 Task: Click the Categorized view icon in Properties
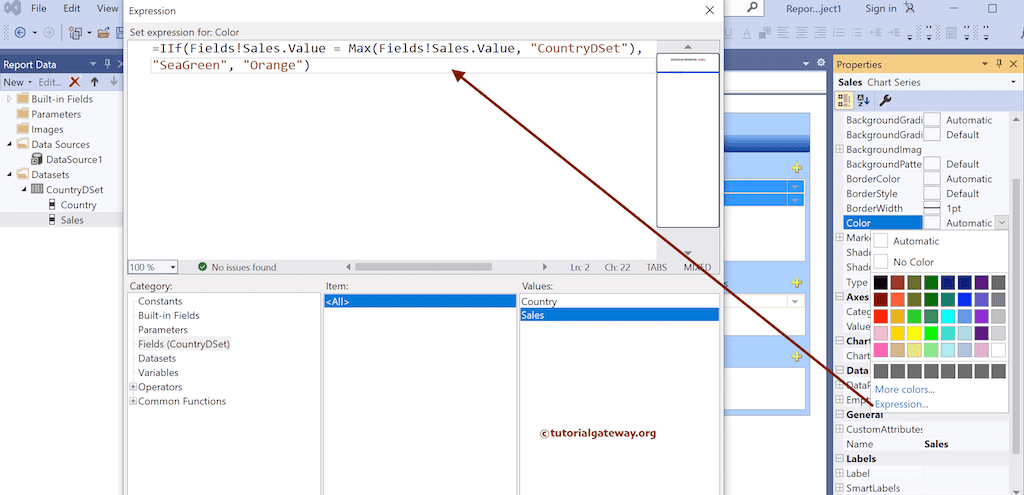(844, 100)
